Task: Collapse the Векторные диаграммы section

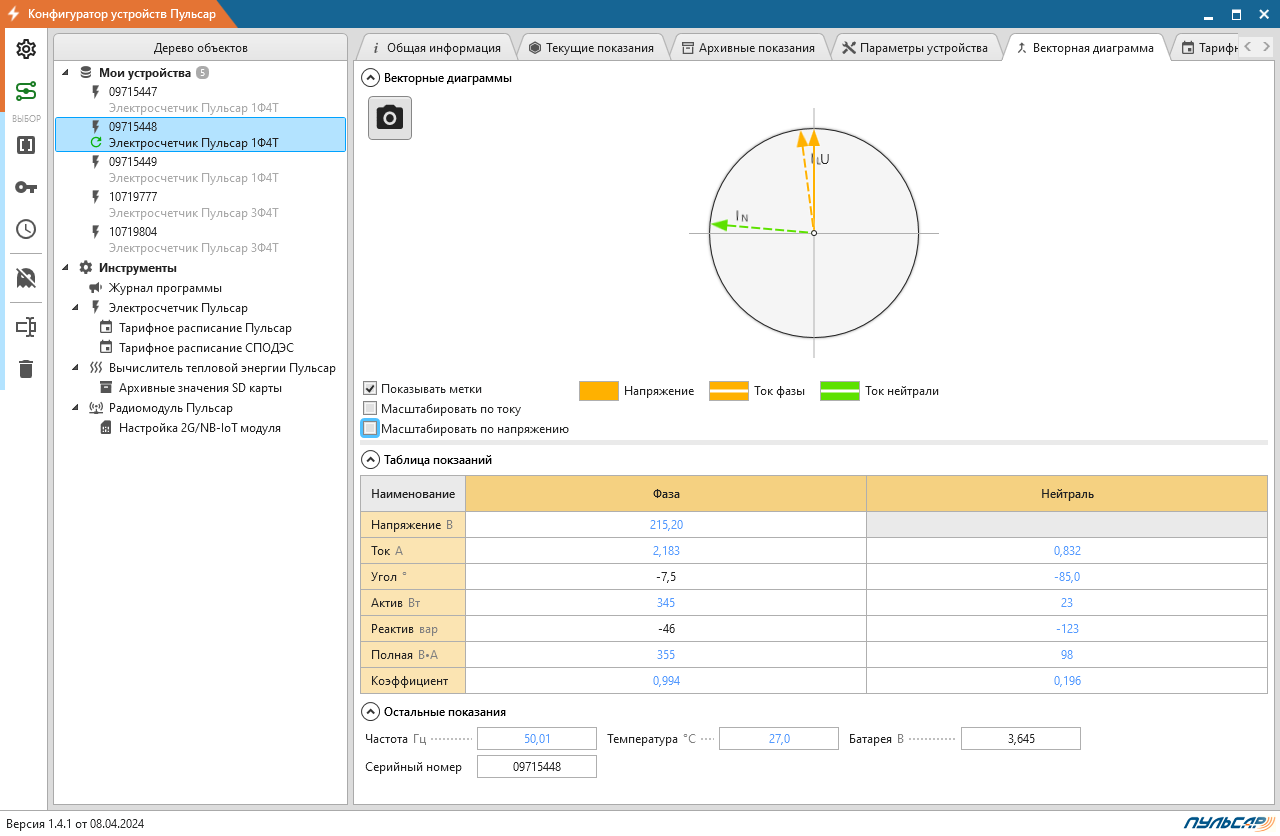Action: [370, 78]
